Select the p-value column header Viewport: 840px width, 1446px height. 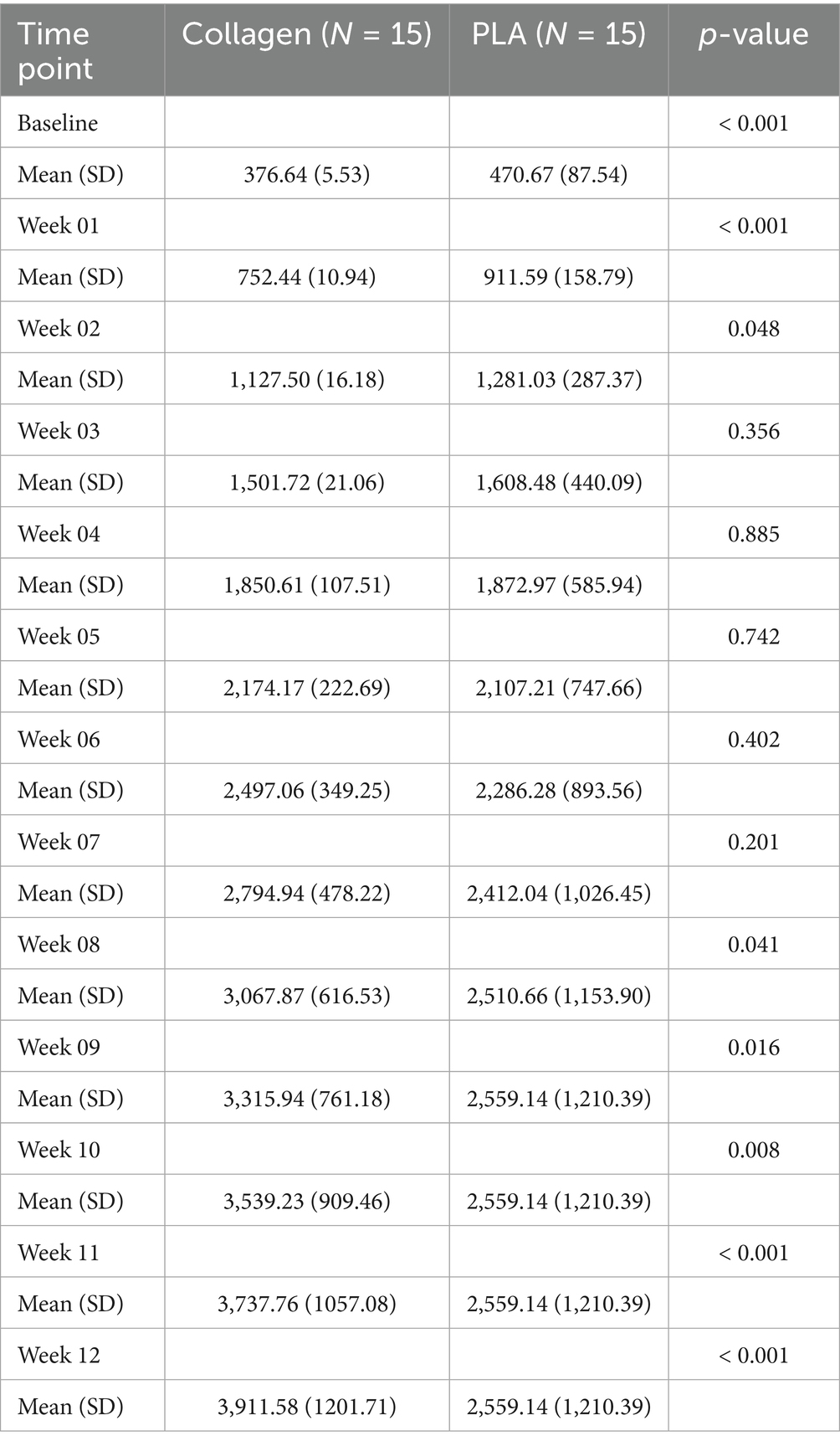click(x=753, y=34)
